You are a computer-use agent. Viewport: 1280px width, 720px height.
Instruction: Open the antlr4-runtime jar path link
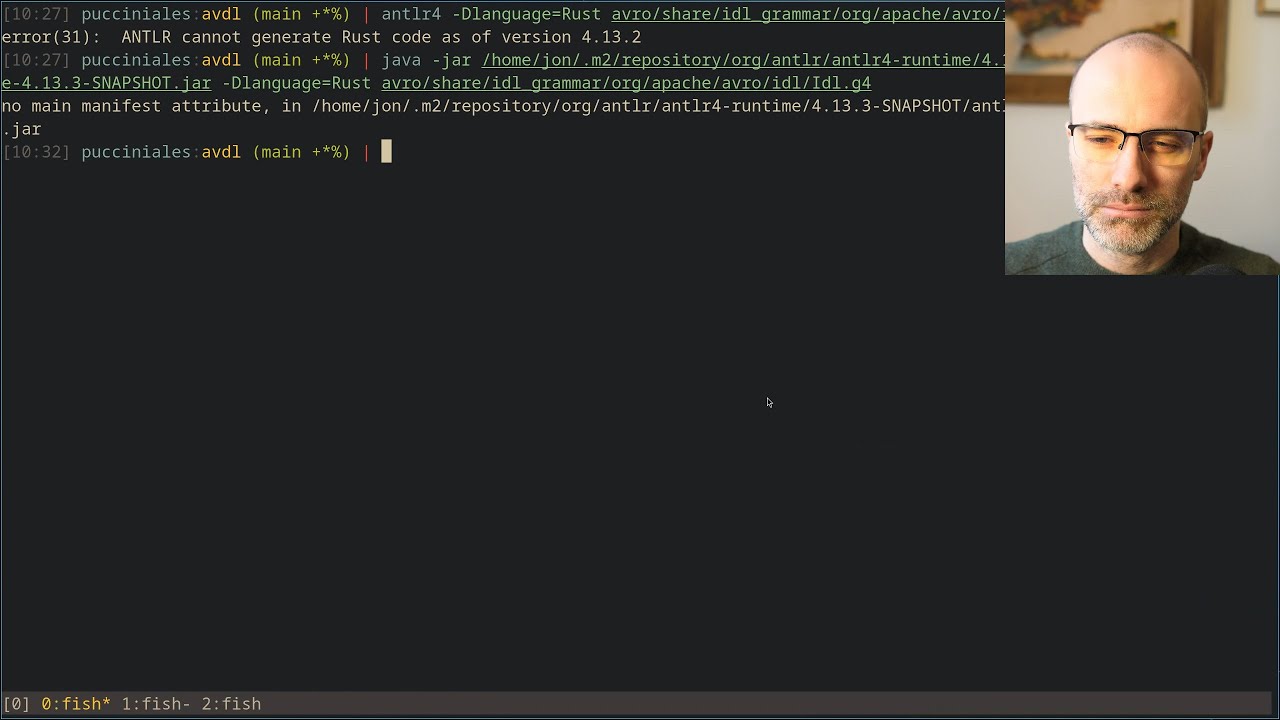pos(740,60)
